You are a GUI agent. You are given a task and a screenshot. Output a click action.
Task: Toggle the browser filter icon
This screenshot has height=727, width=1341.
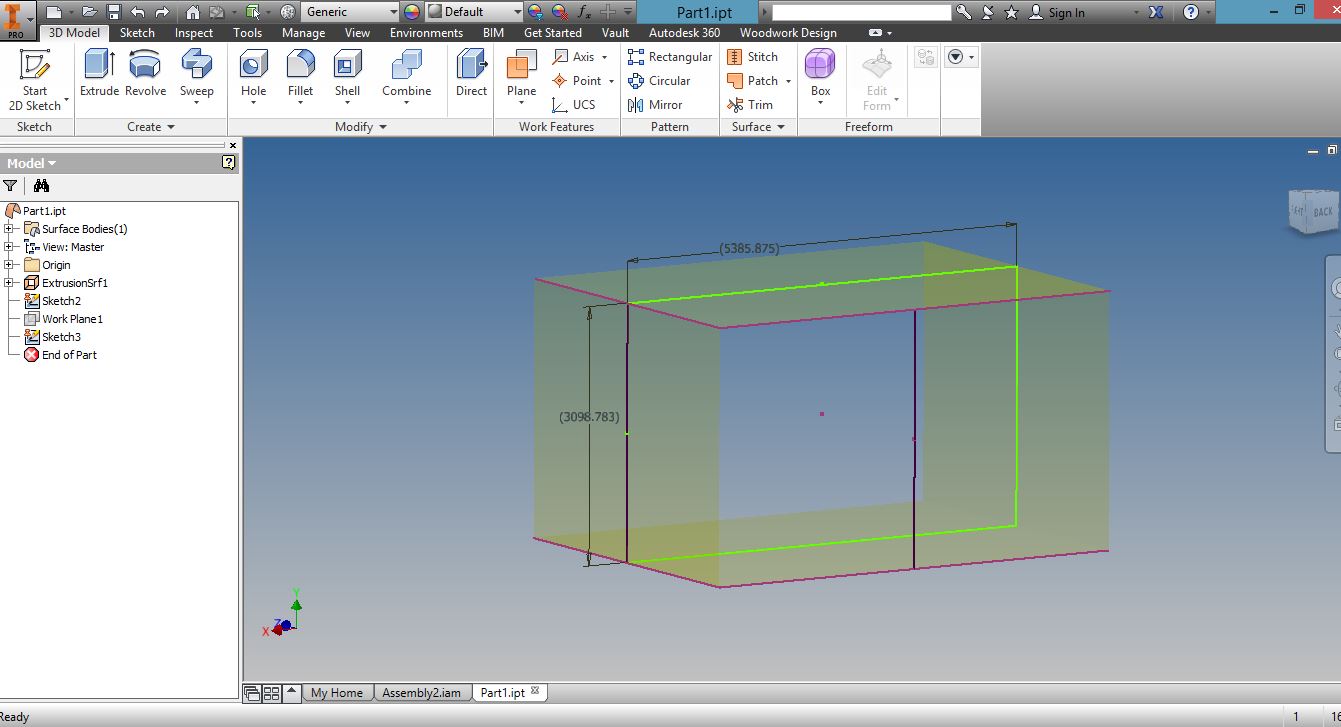point(10,186)
